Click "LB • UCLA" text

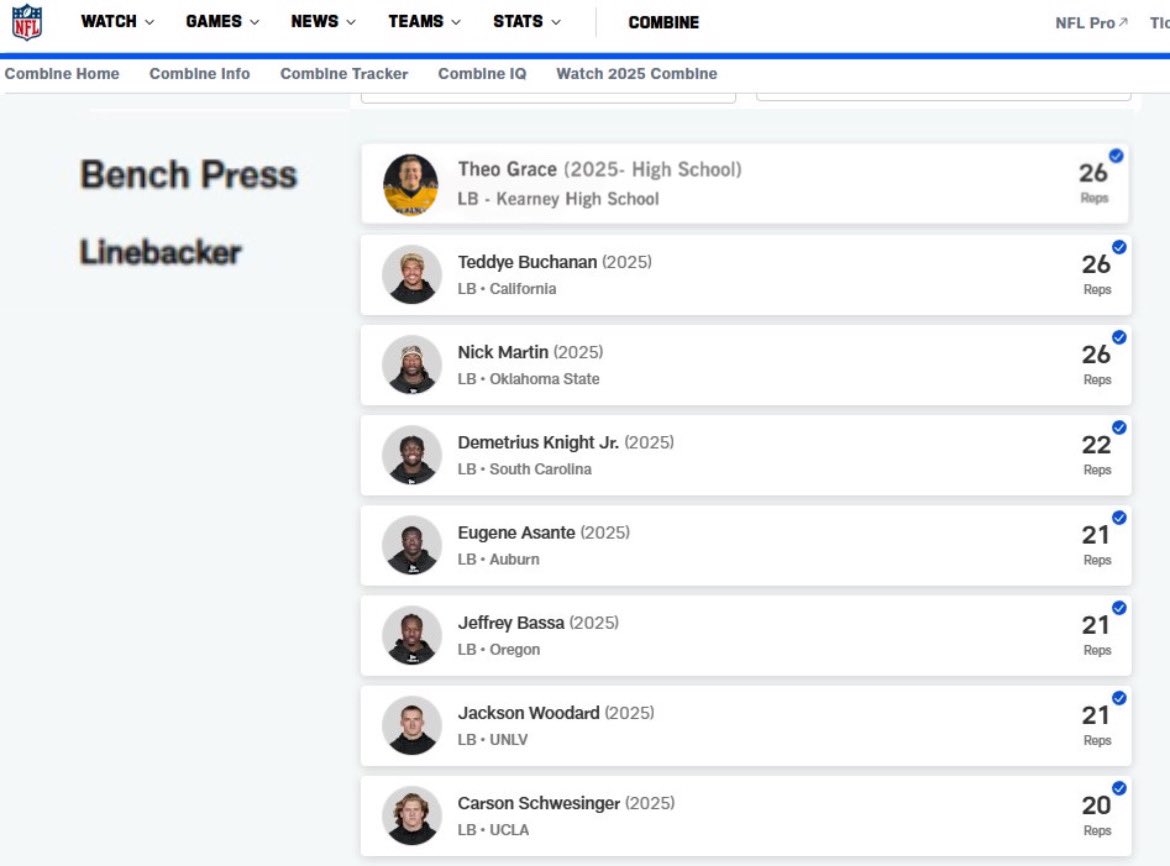coord(493,830)
